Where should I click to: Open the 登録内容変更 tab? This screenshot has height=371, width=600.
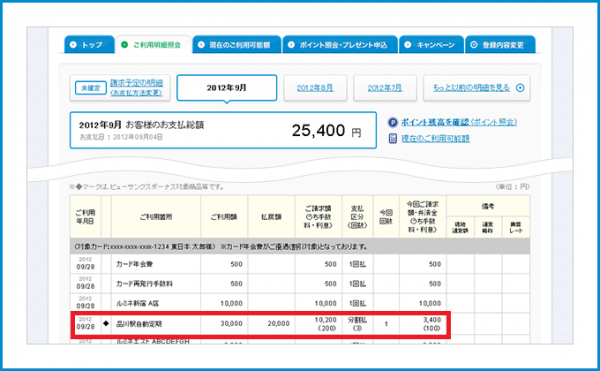(500, 44)
